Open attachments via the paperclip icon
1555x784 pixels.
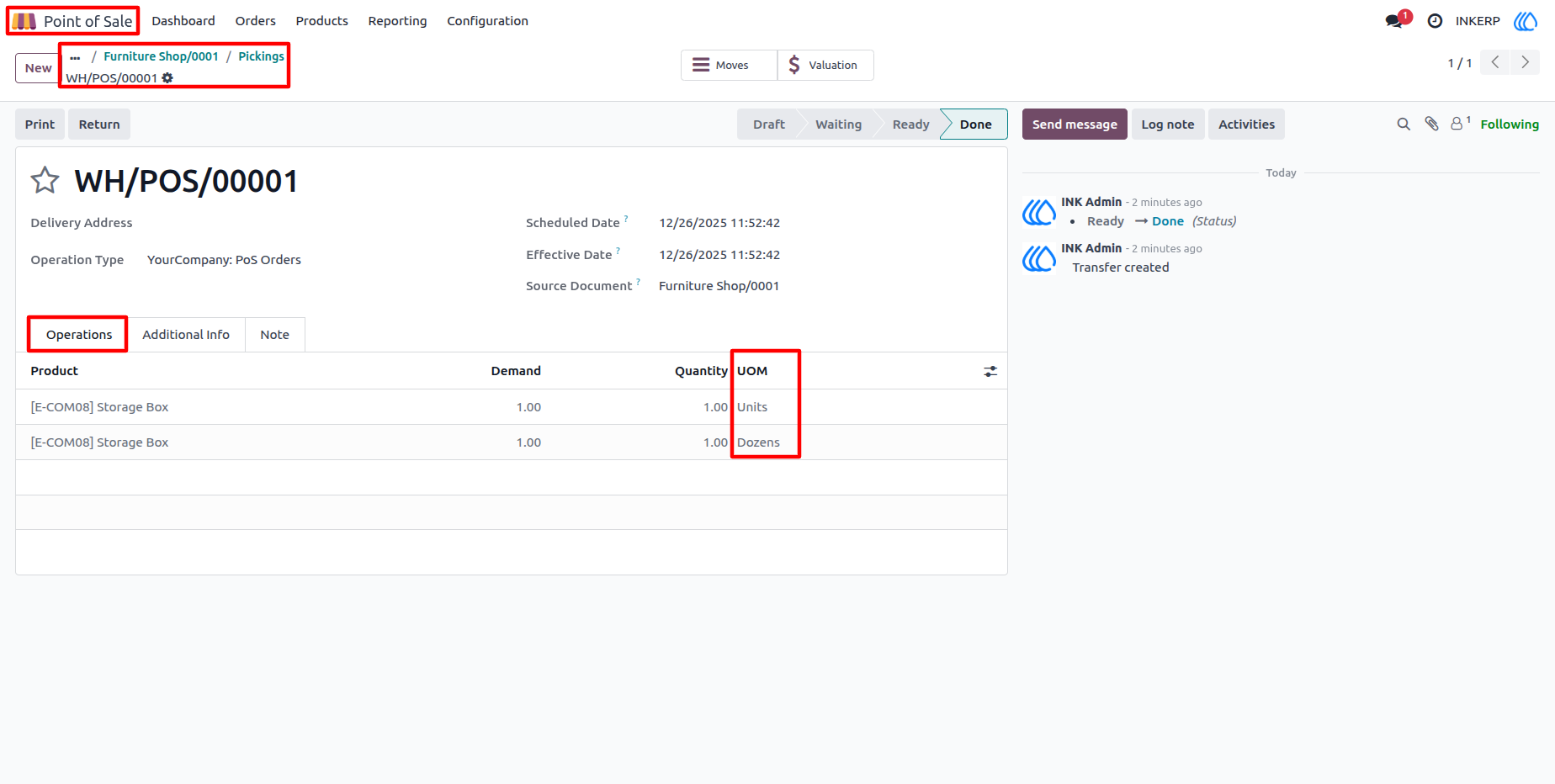(1431, 124)
